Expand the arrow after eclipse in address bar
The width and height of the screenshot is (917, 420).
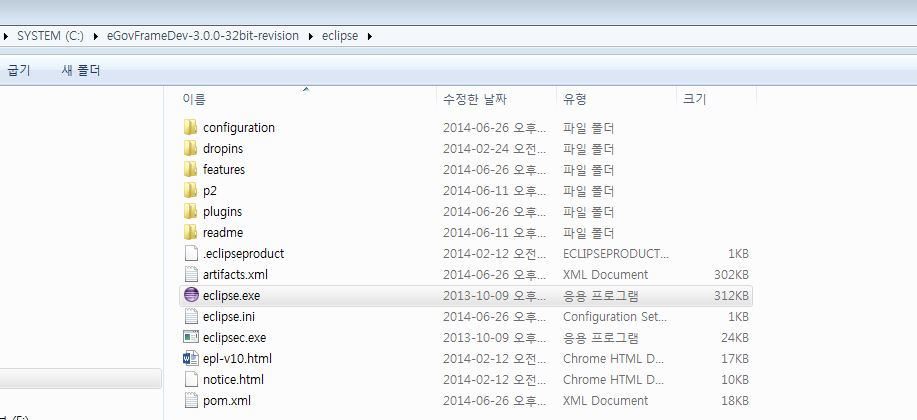click(370, 37)
